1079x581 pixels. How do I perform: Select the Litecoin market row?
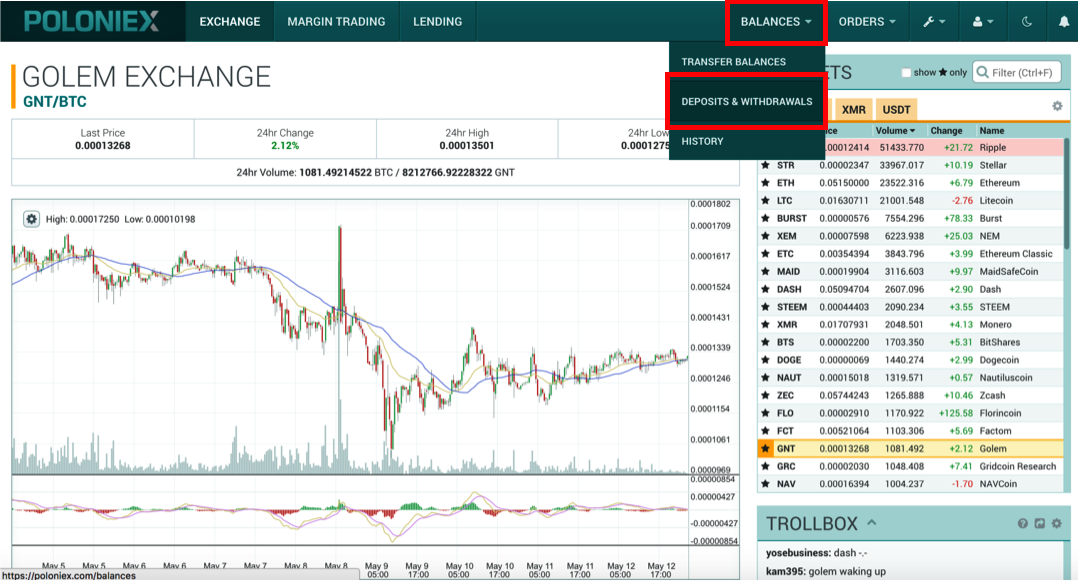coord(910,201)
